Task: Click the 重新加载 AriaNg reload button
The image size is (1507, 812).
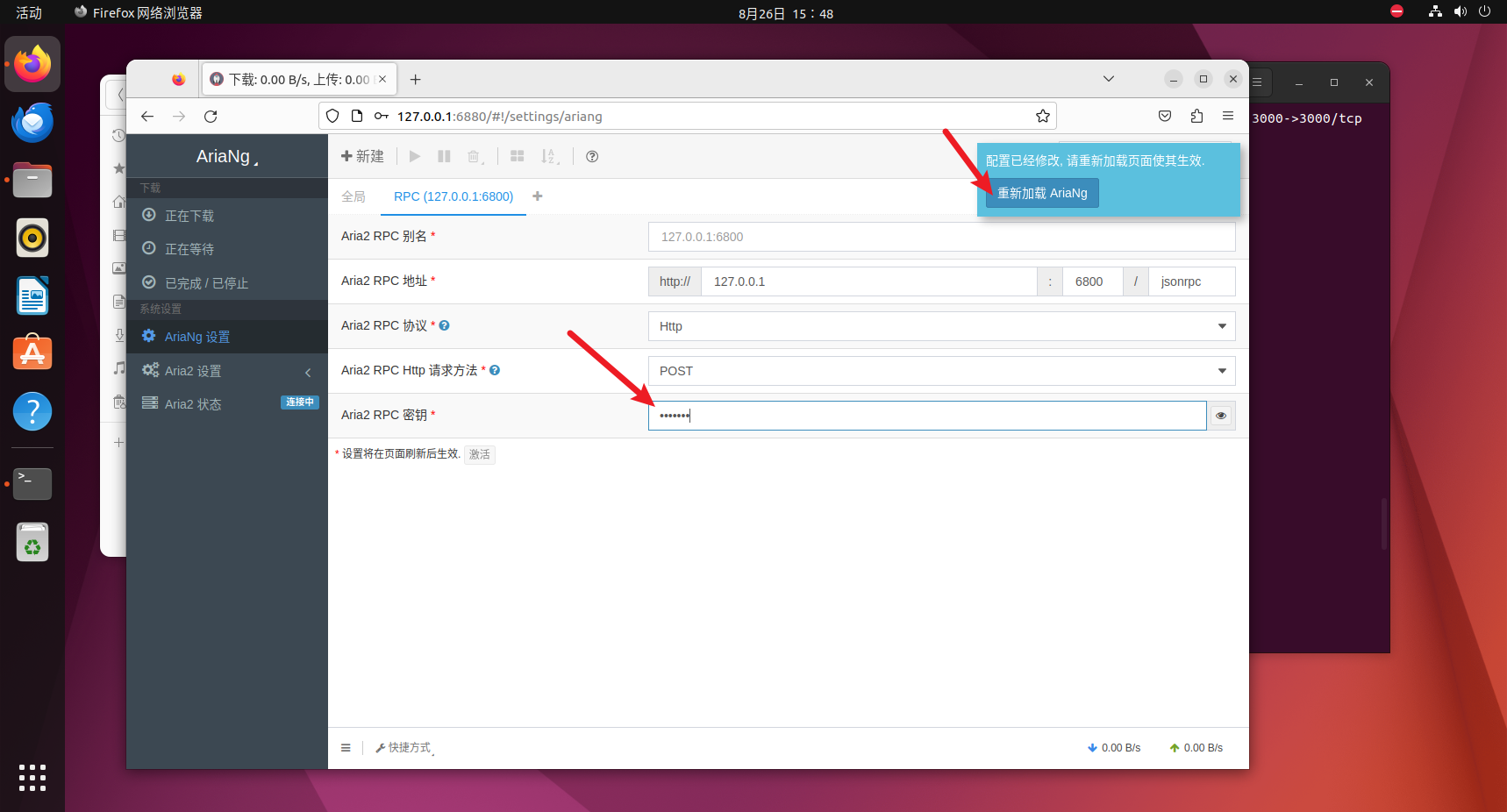Action: (1041, 192)
